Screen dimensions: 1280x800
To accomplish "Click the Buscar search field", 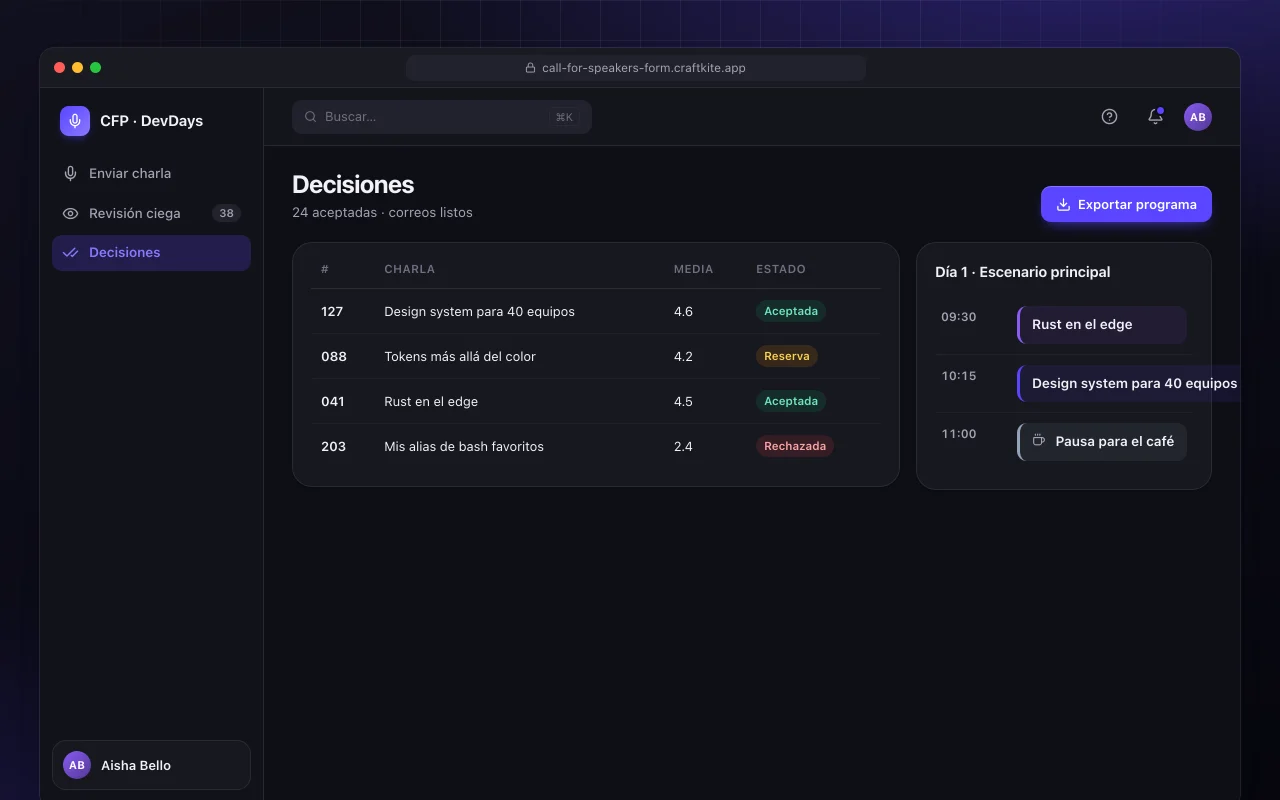I will pyautogui.click(x=442, y=117).
